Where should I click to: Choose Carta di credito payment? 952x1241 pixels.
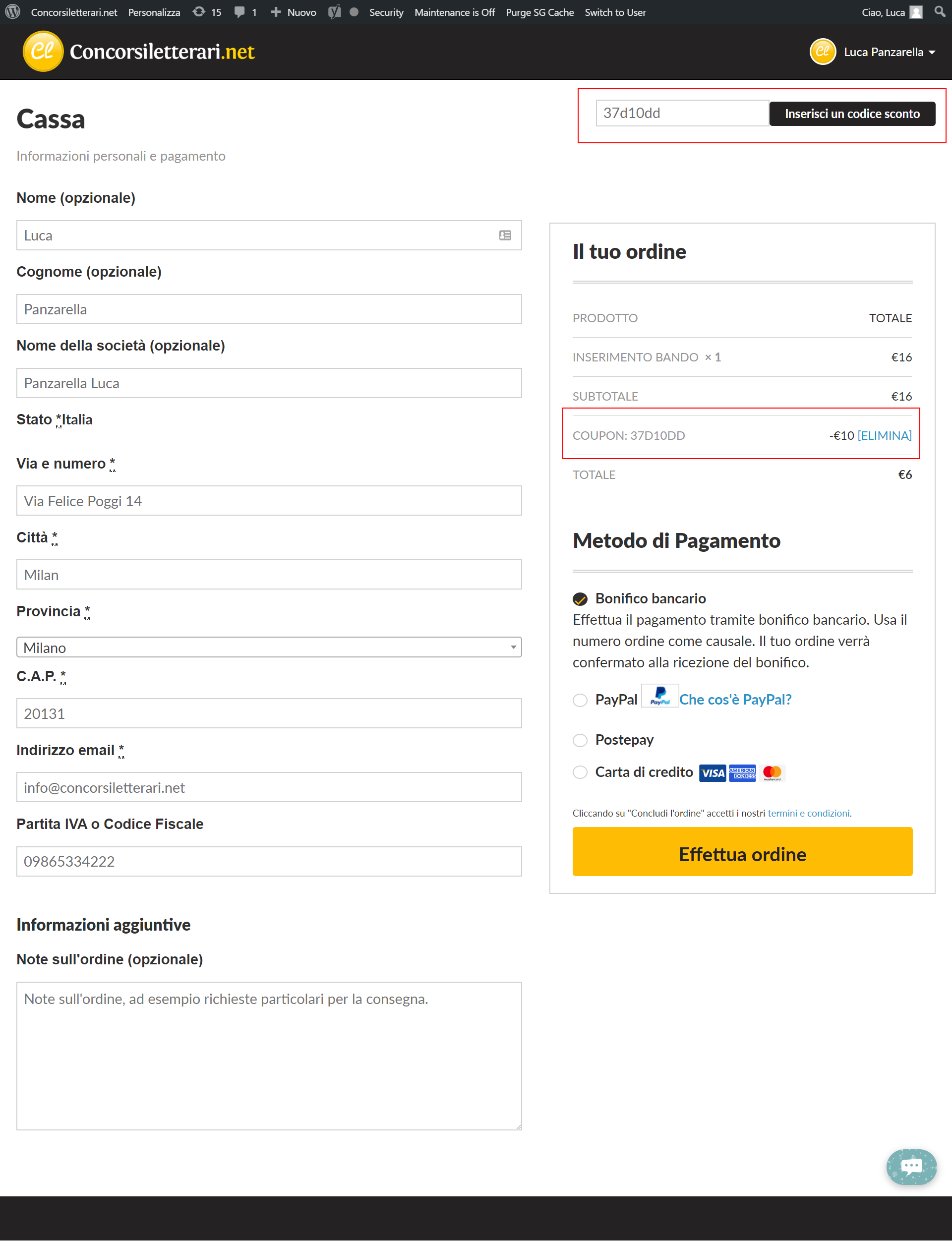[580, 772]
